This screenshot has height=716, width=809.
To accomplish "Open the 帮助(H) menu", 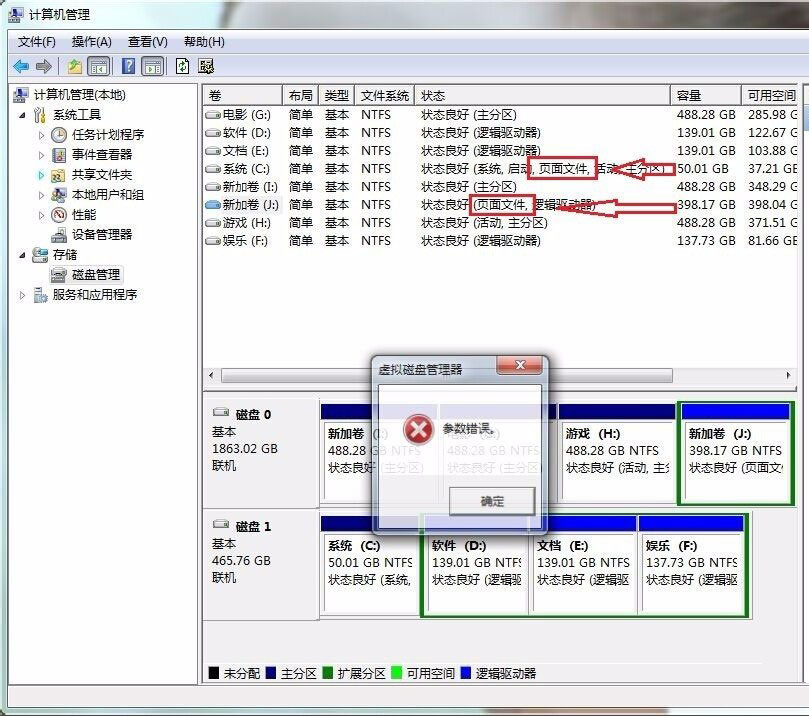I will (x=204, y=42).
